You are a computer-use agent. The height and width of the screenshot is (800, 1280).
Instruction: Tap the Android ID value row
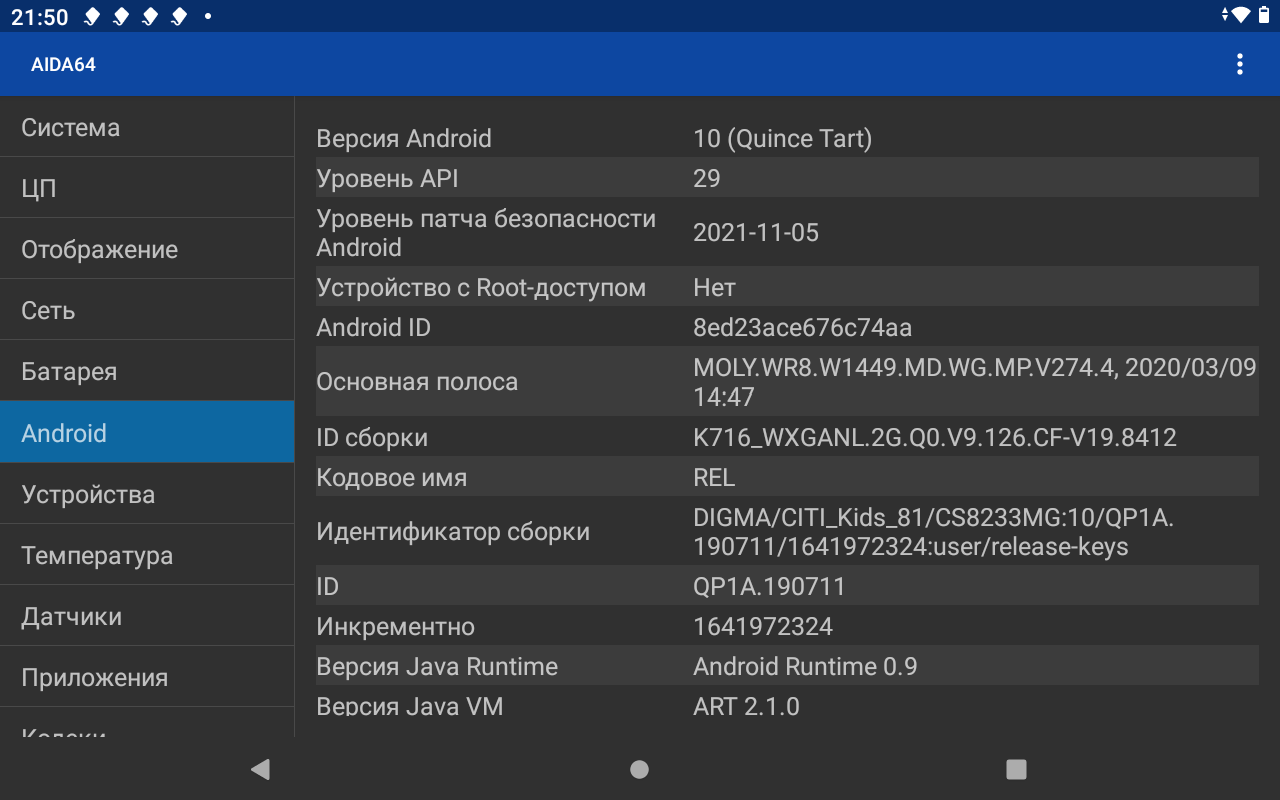pos(786,327)
